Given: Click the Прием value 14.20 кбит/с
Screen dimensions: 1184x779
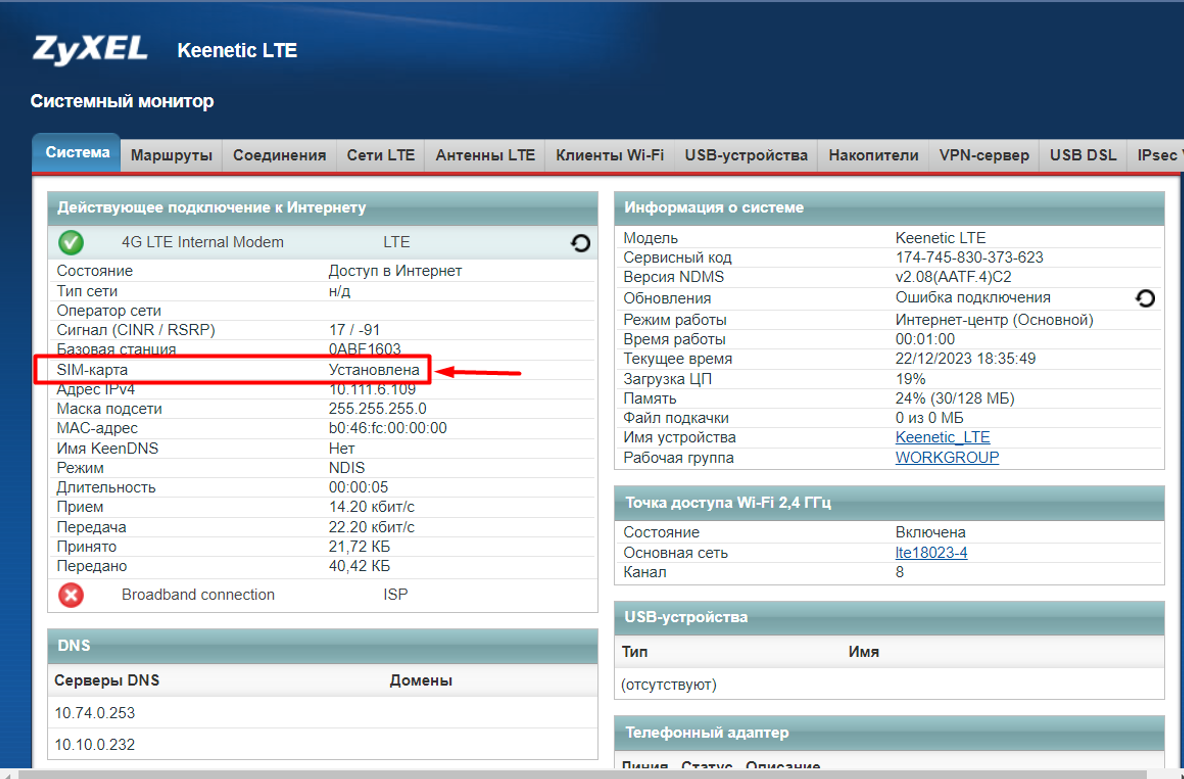Looking at the screenshot, I should pyautogui.click(x=372, y=507).
